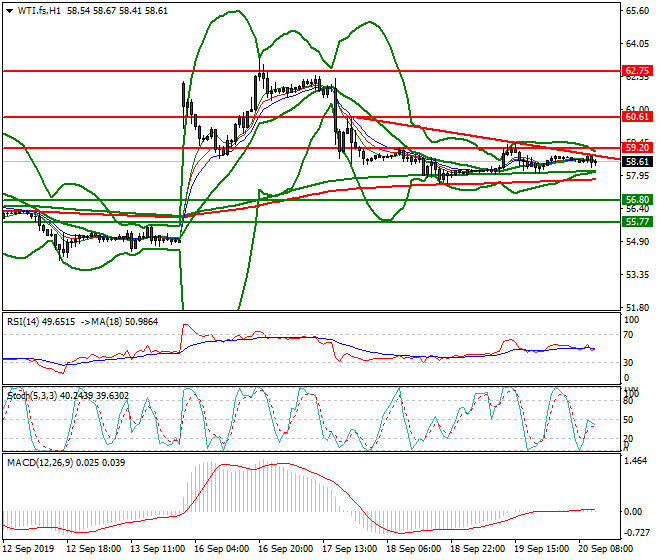
Task: Click the 18 Sep 22:00 time axis label
Action: pos(478,549)
